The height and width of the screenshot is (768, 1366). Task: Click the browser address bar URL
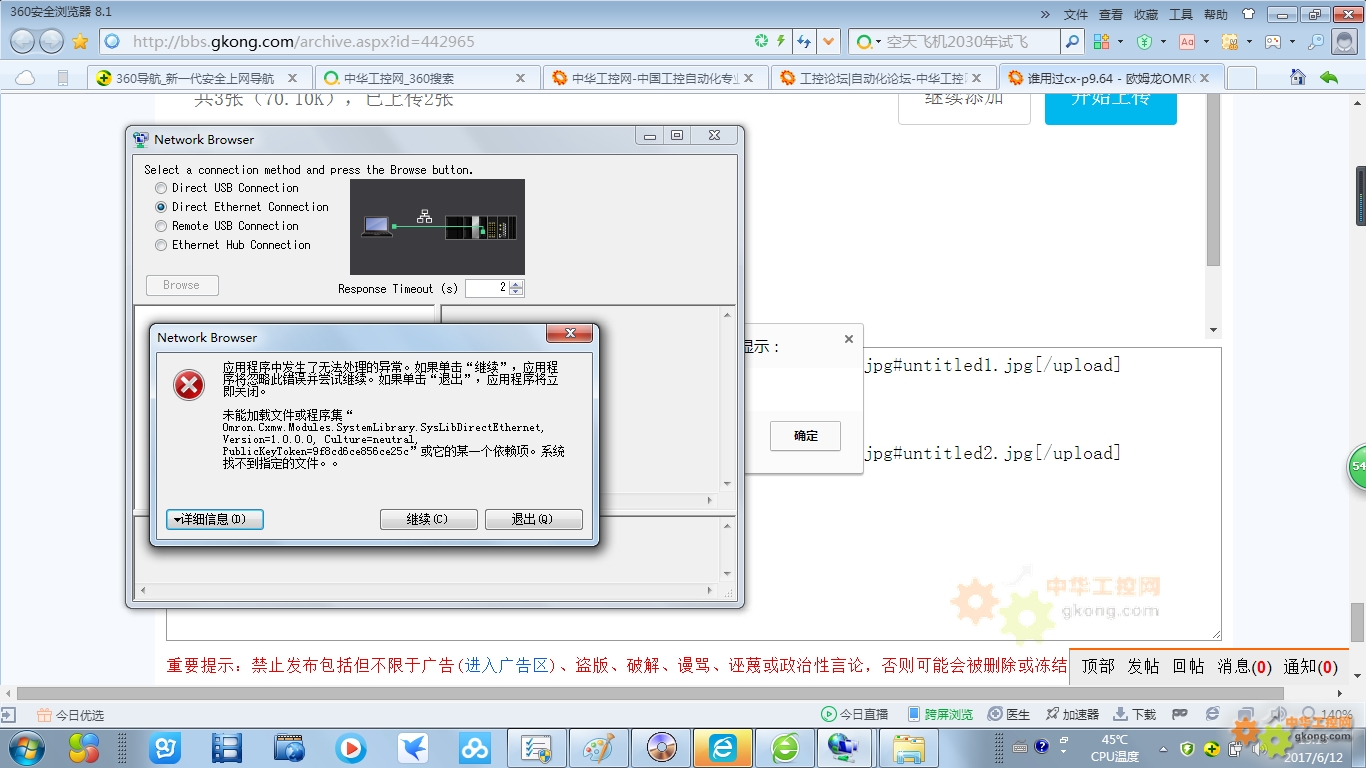(303, 42)
